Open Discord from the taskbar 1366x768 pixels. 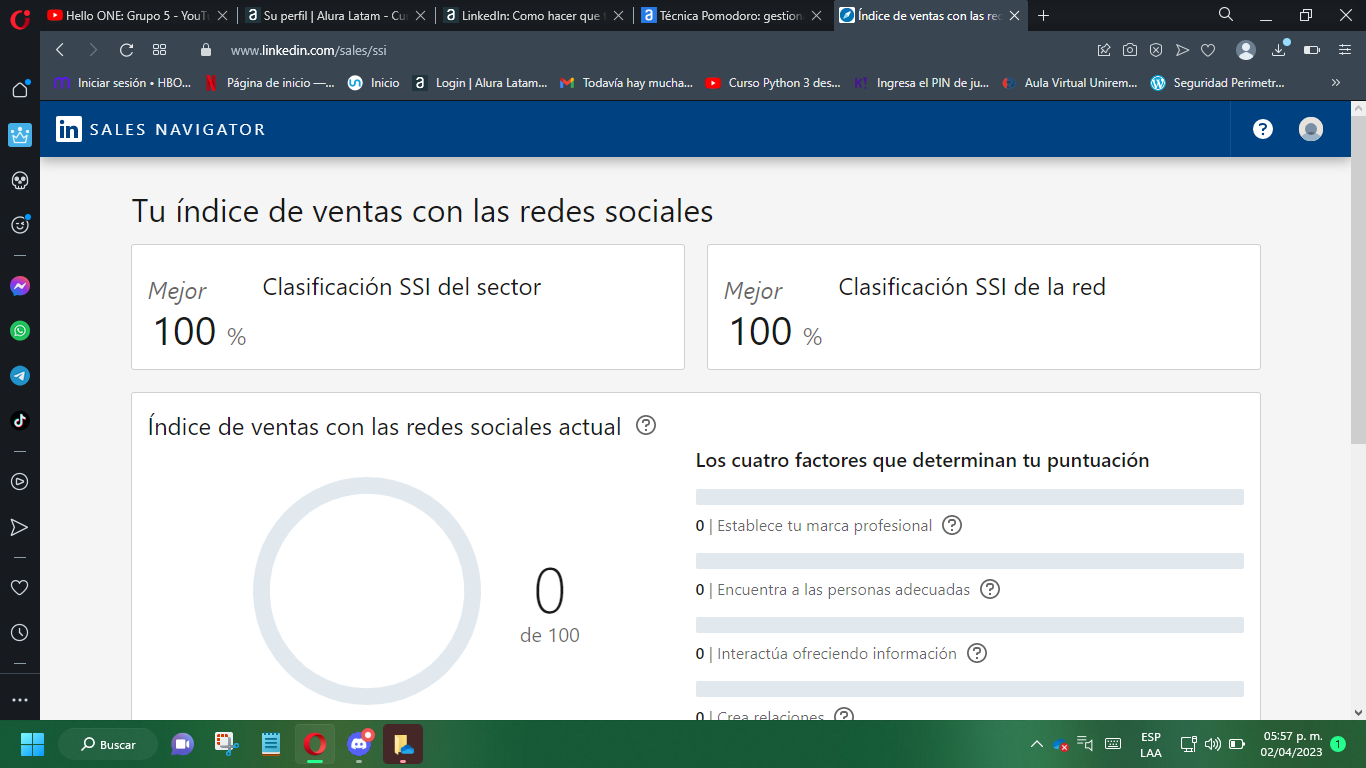tap(359, 744)
